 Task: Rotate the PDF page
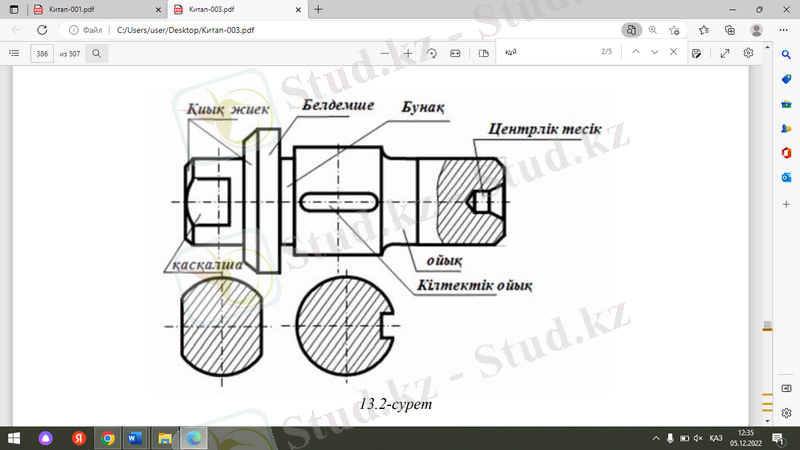tap(432, 52)
